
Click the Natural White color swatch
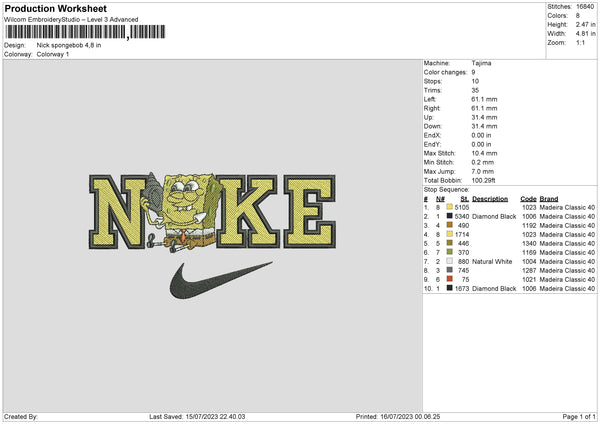click(449, 261)
